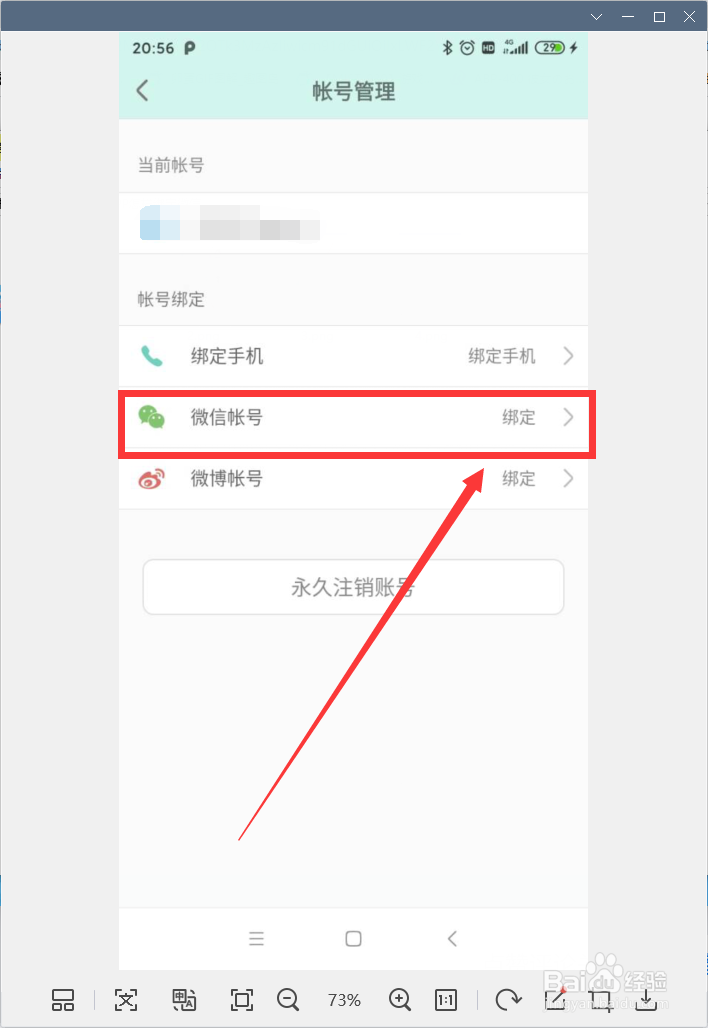The image size is (708, 1028).
Task: Click the translate image toolbar icon
Action: [184, 1000]
